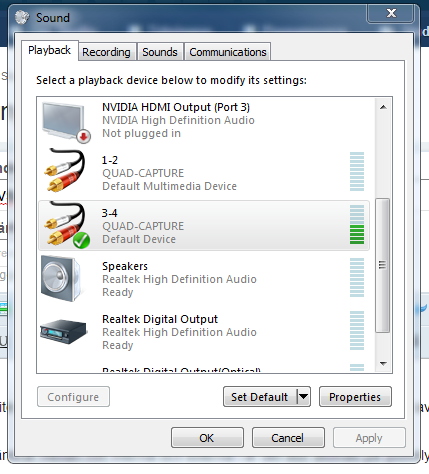Screen dimensions: 429x474
Task: Click "QUAD-CAPTURE" label under 3-4
Action: (143, 226)
